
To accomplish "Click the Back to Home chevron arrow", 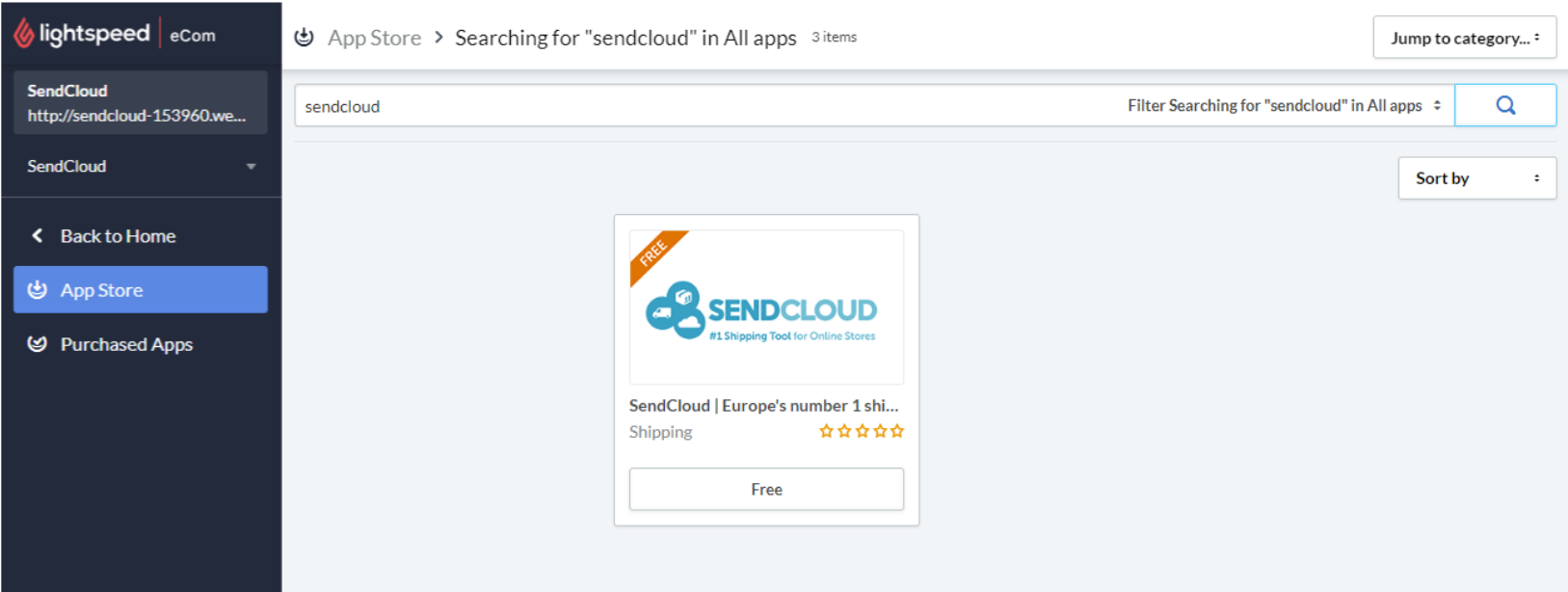I will point(37,235).
